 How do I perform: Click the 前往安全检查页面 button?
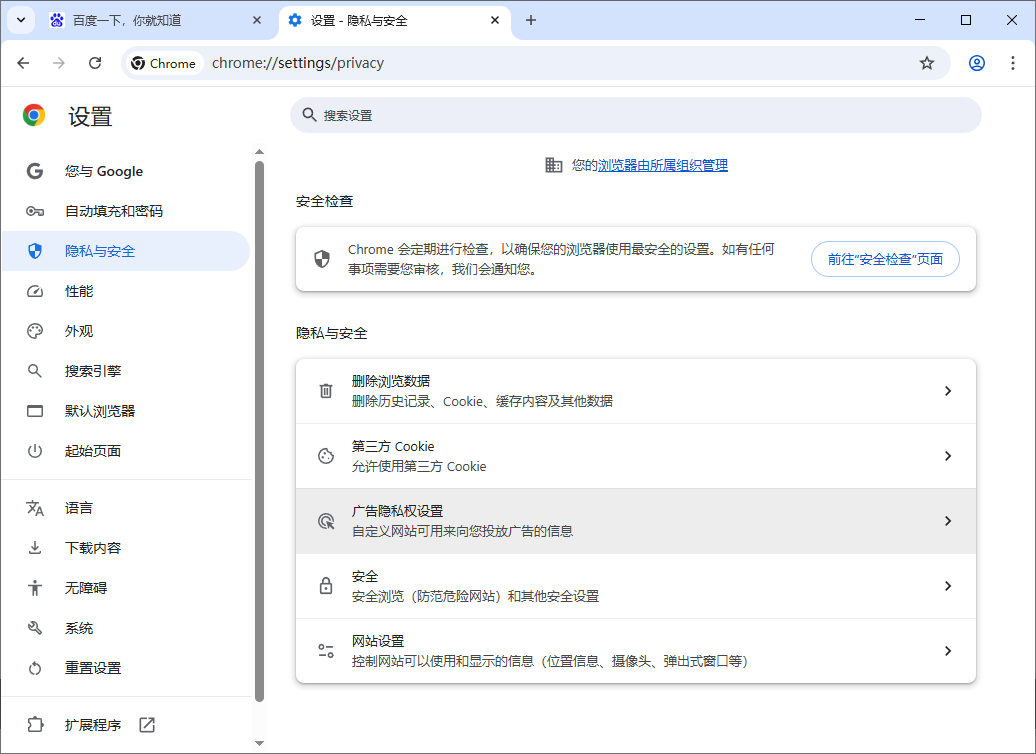pyautogui.click(x=884, y=258)
